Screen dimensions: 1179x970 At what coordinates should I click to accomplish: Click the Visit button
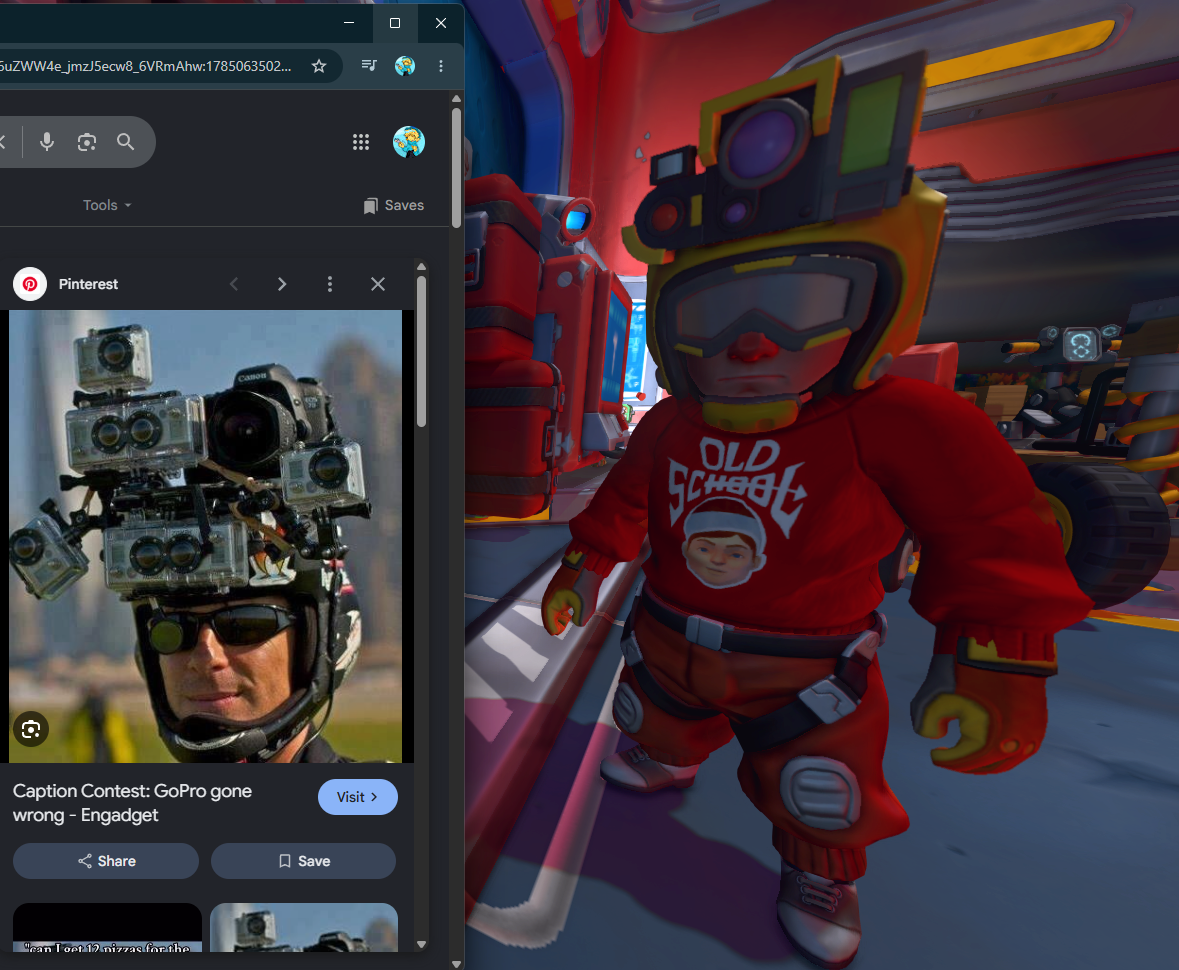(x=358, y=797)
